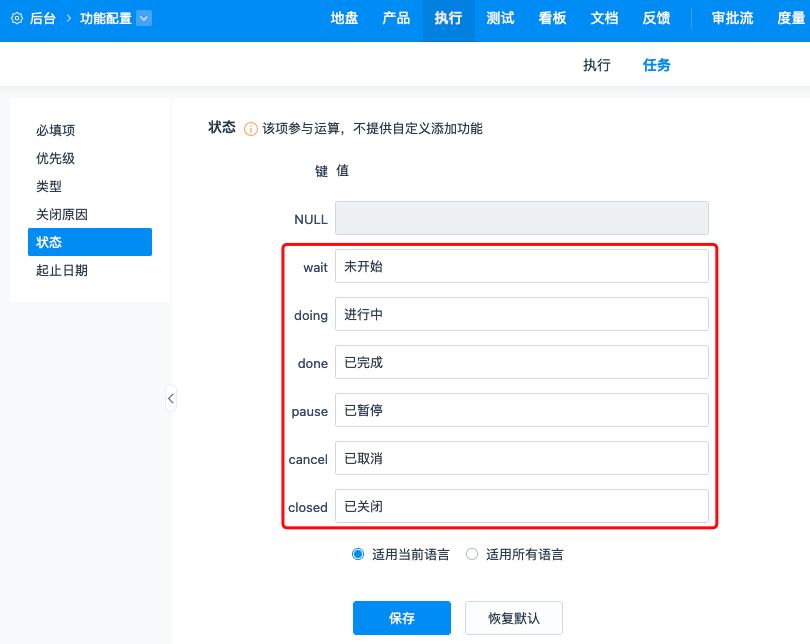Click the done value field 已完成
Viewport: 810px width, 644px height.
(522, 362)
